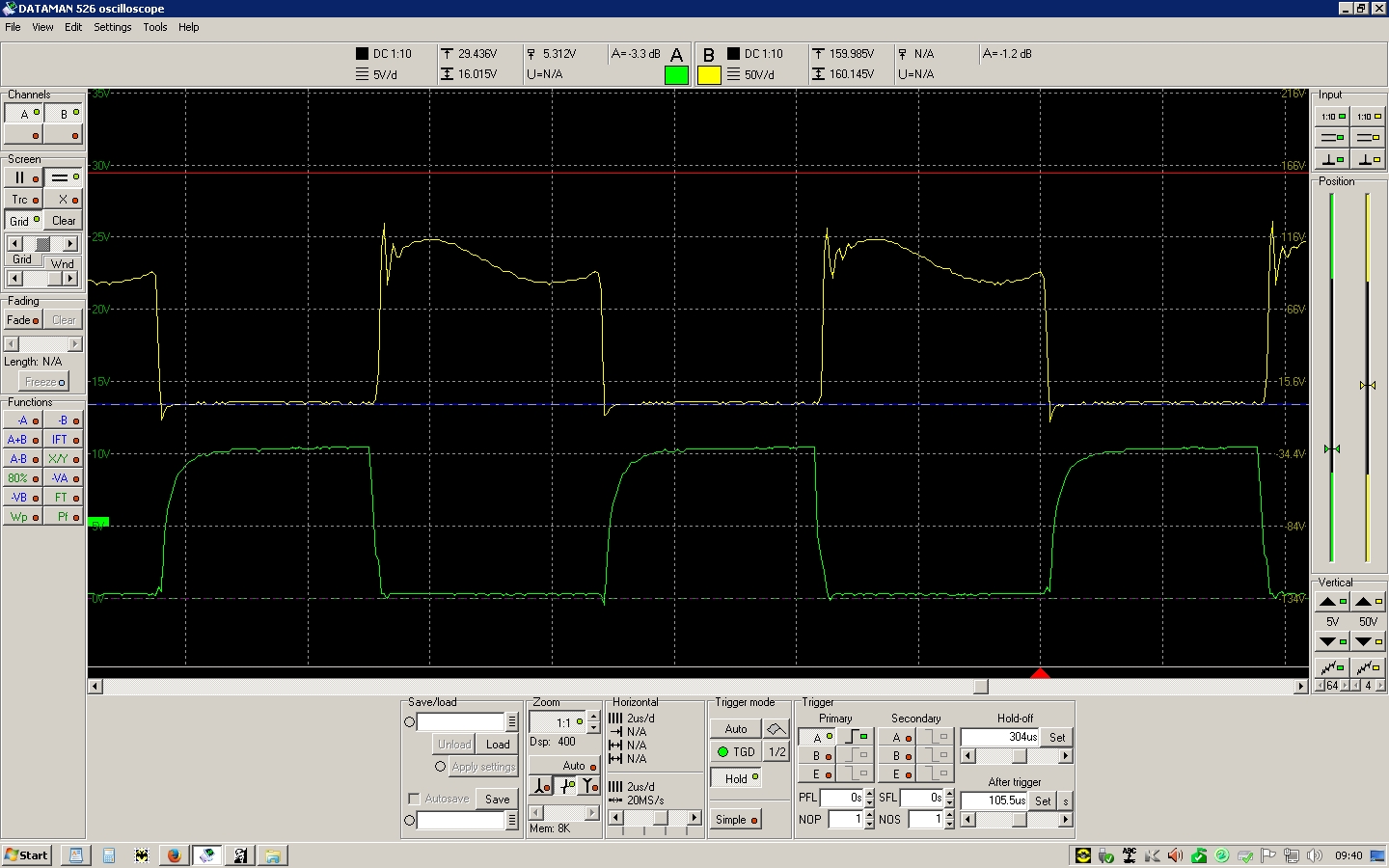Click the 1/2 trigger button
This screenshot has width=1389, height=868.
pos(776,752)
